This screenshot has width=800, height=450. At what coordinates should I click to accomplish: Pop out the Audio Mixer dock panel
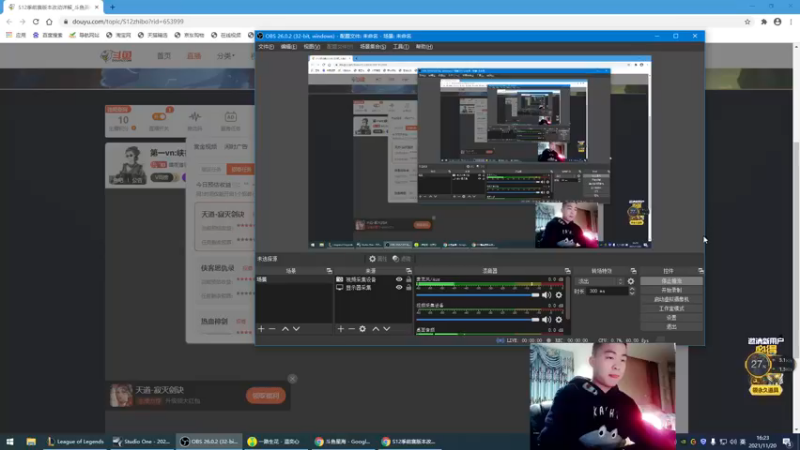click(x=567, y=271)
